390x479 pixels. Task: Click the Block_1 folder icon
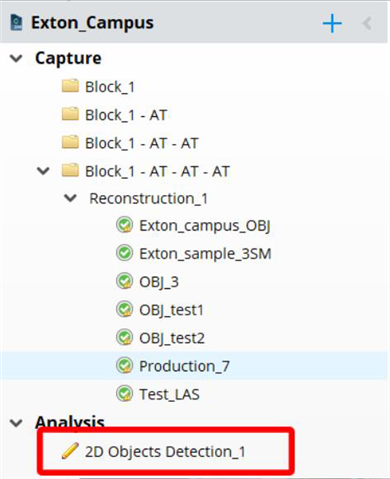click(70, 86)
